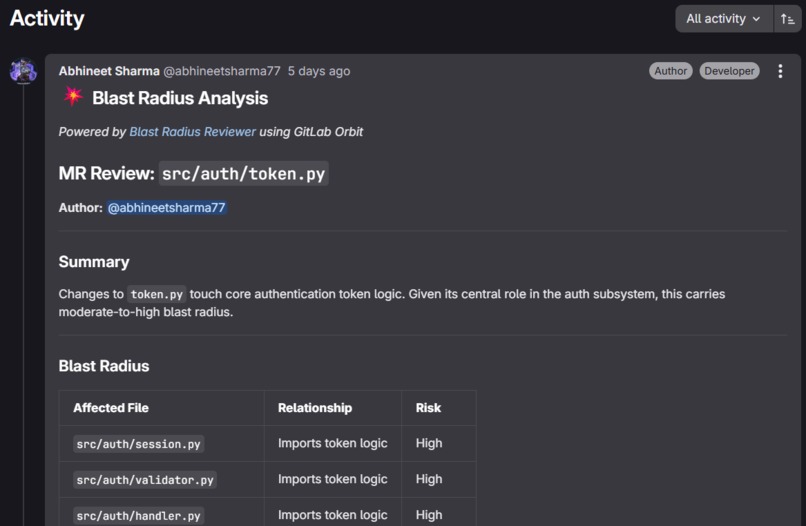806x526 pixels.
Task: Click the Developer badge
Action: [729, 71]
